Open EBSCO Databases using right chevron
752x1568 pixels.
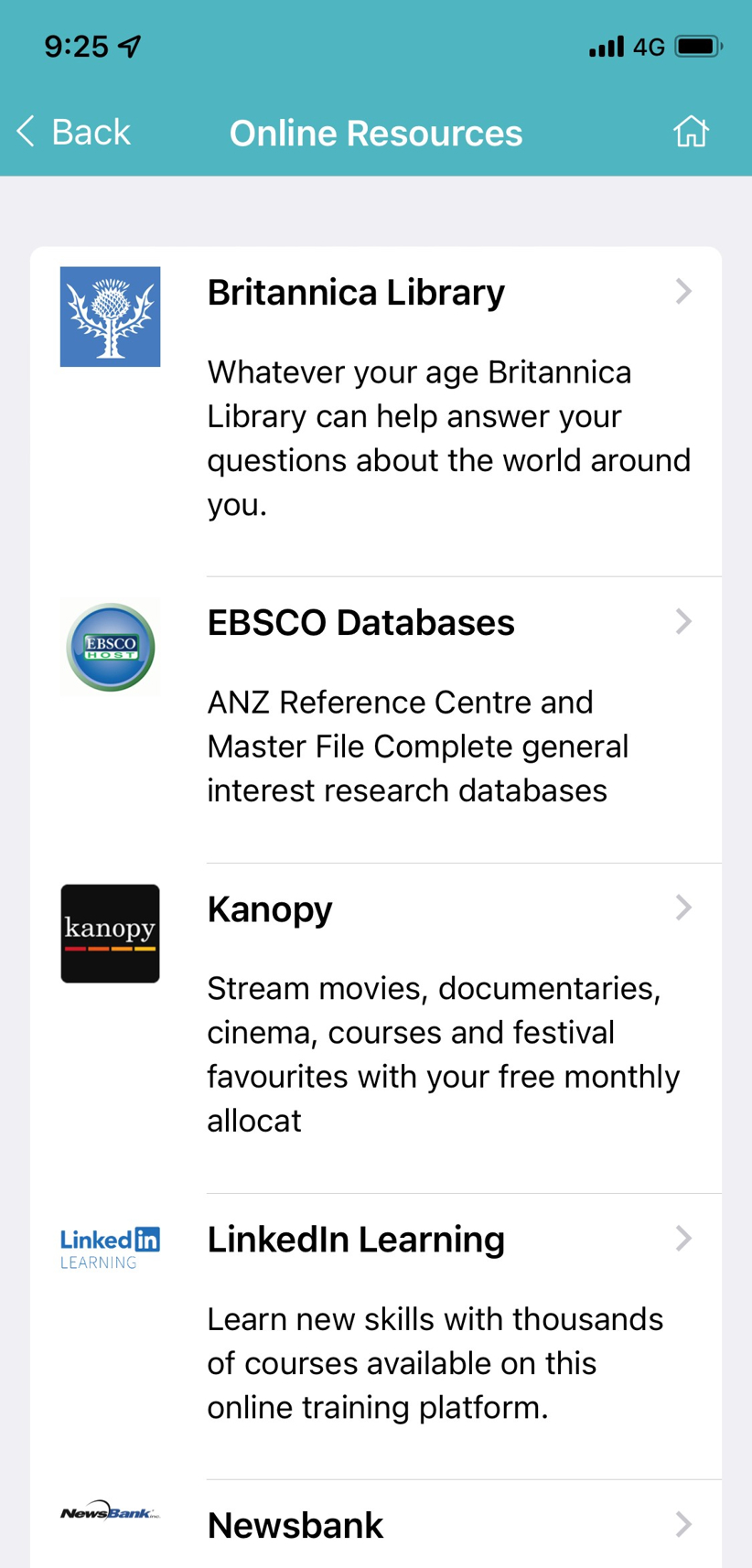(x=683, y=622)
